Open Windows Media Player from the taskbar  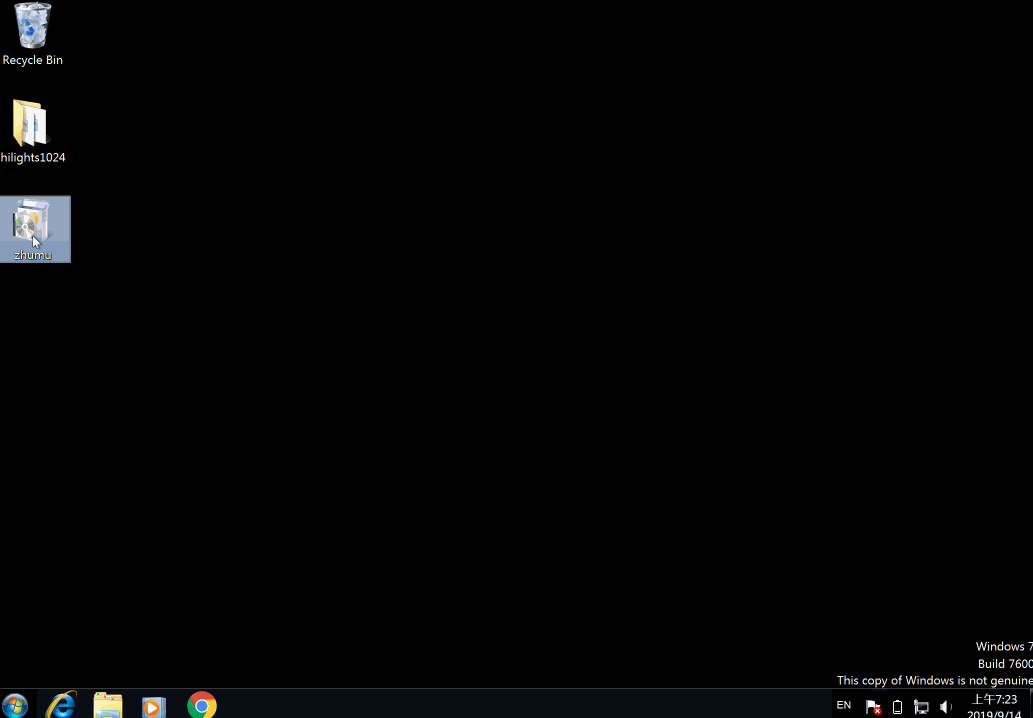153,705
